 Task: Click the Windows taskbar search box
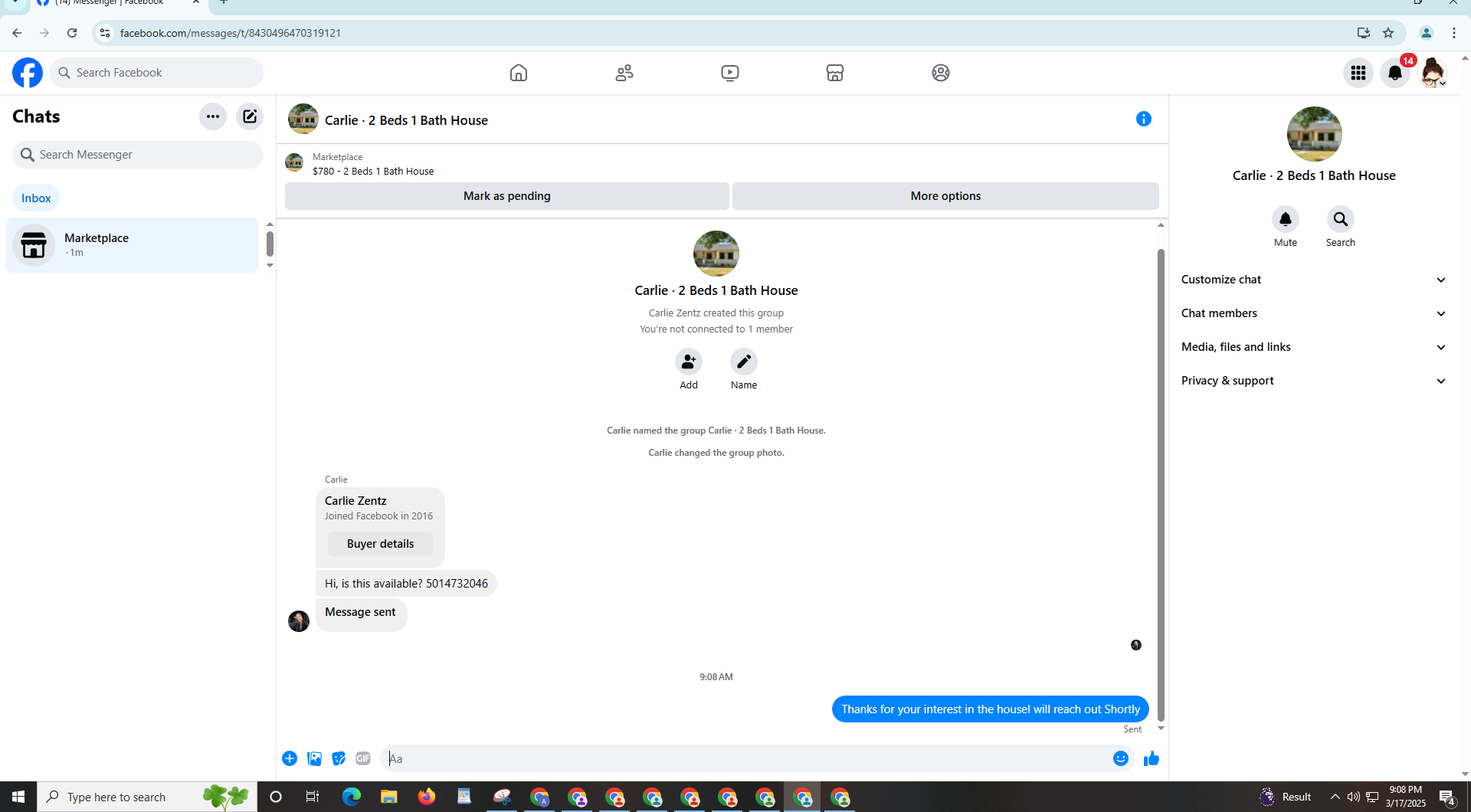coord(147,797)
